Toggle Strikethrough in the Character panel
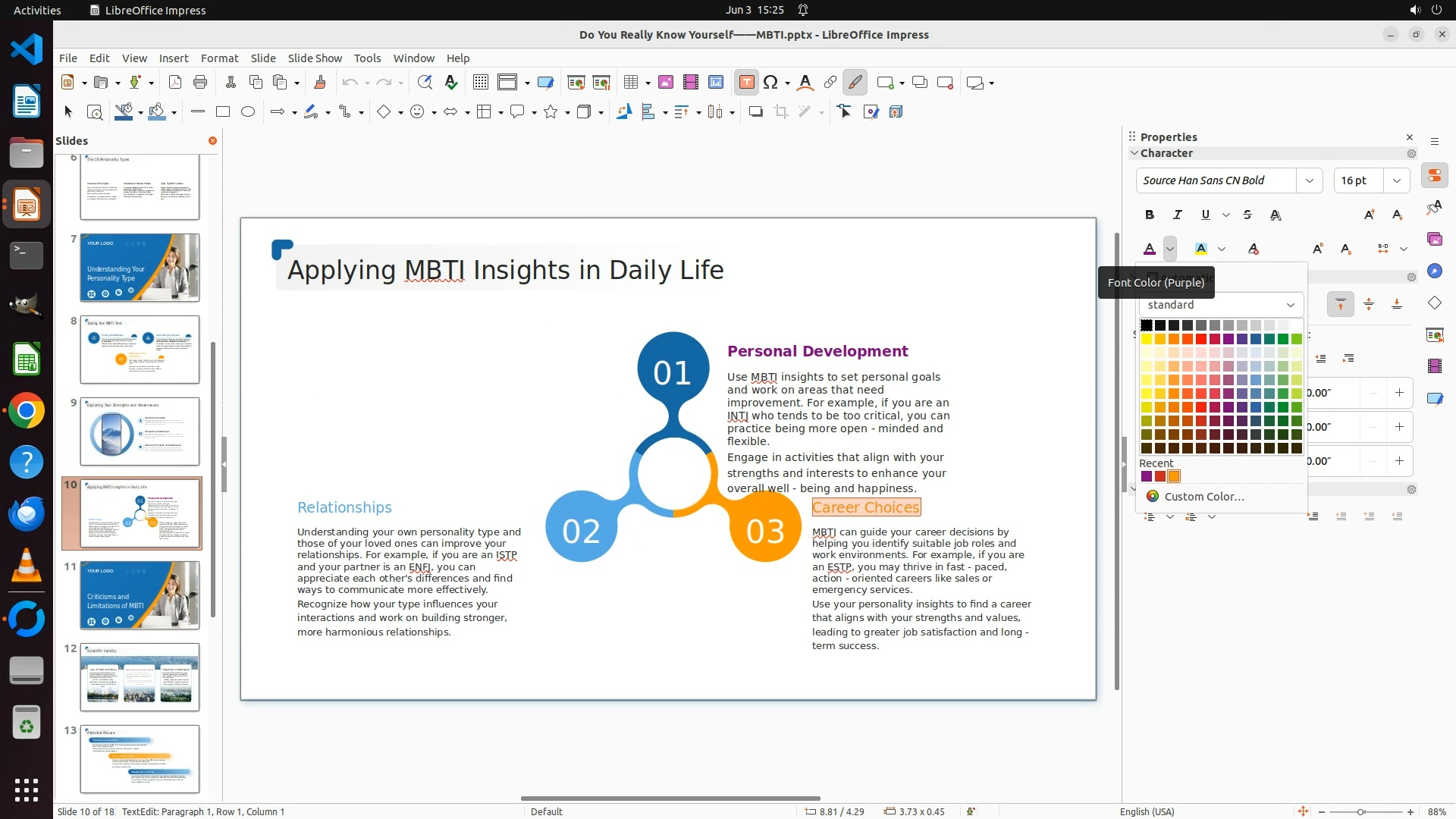The height and width of the screenshot is (819, 1456). coord(1247,215)
